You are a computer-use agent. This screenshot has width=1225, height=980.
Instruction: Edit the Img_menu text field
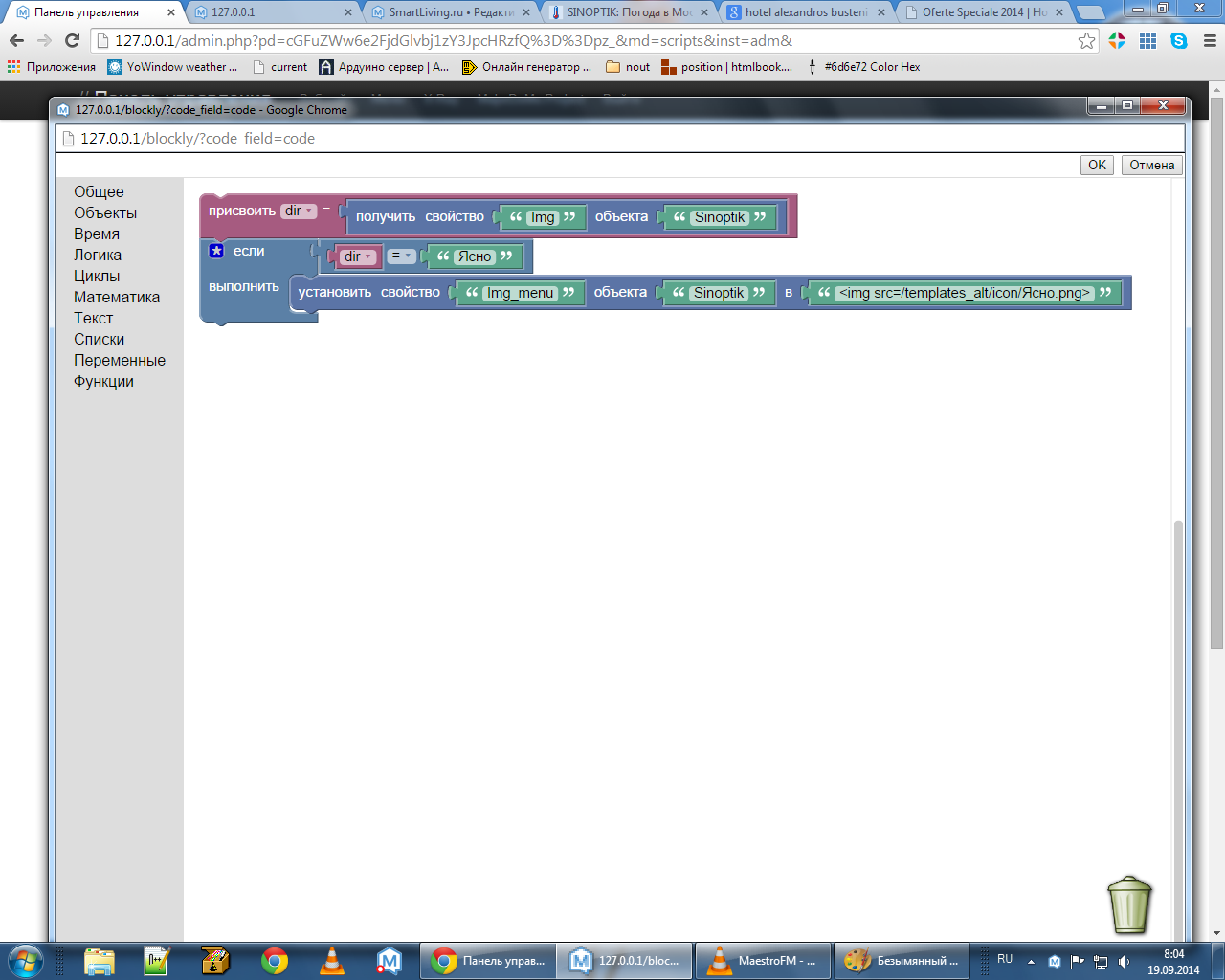click(x=520, y=293)
